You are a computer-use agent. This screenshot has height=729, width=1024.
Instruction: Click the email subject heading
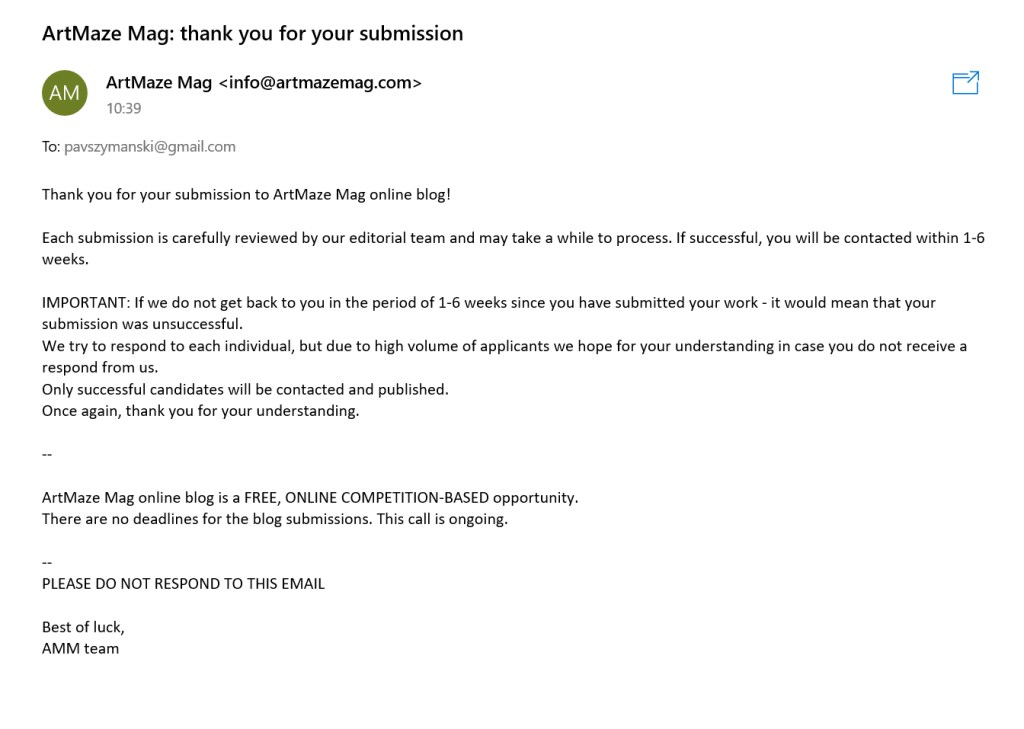252,33
